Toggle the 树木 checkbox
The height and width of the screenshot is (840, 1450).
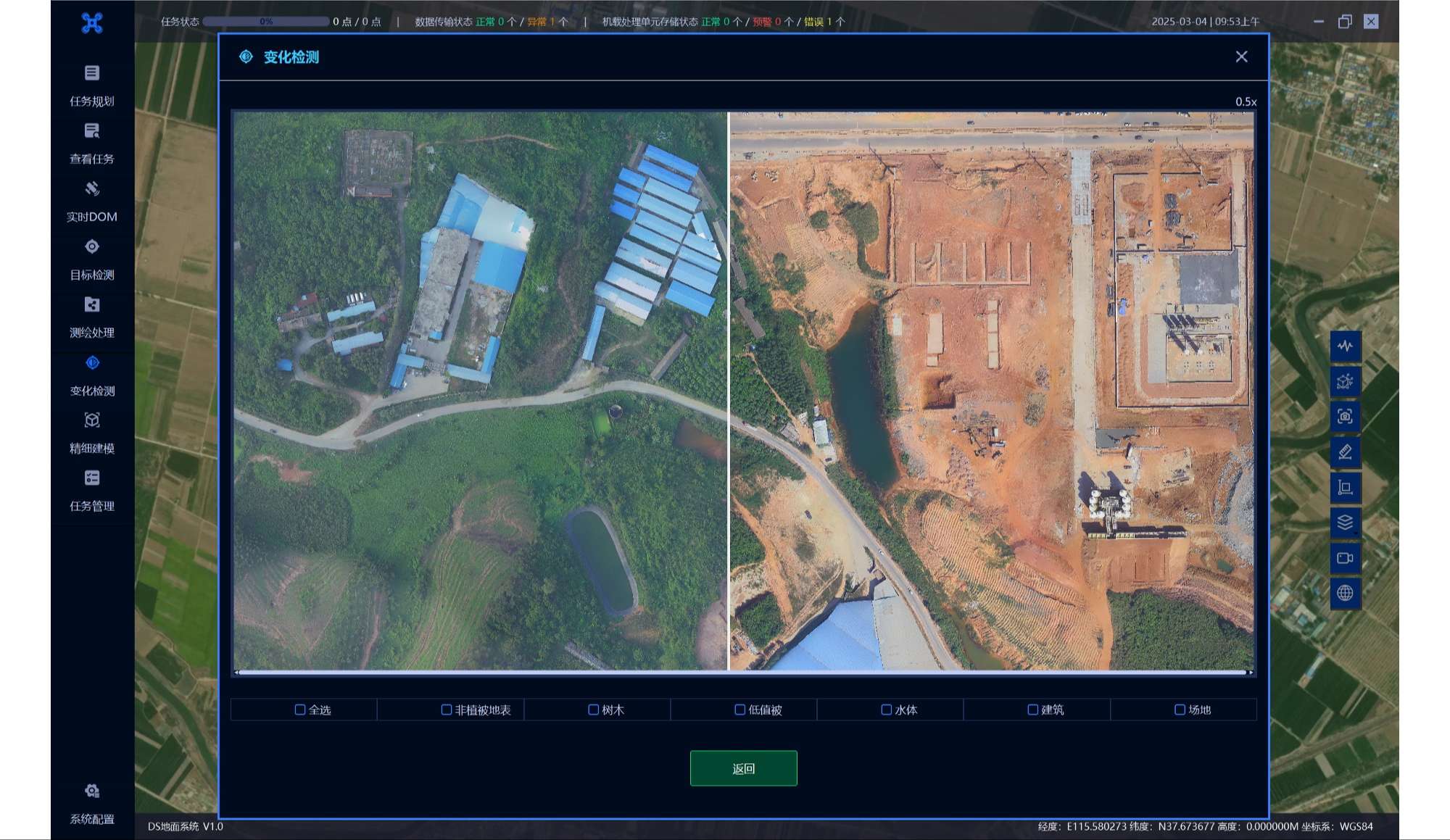point(593,710)
